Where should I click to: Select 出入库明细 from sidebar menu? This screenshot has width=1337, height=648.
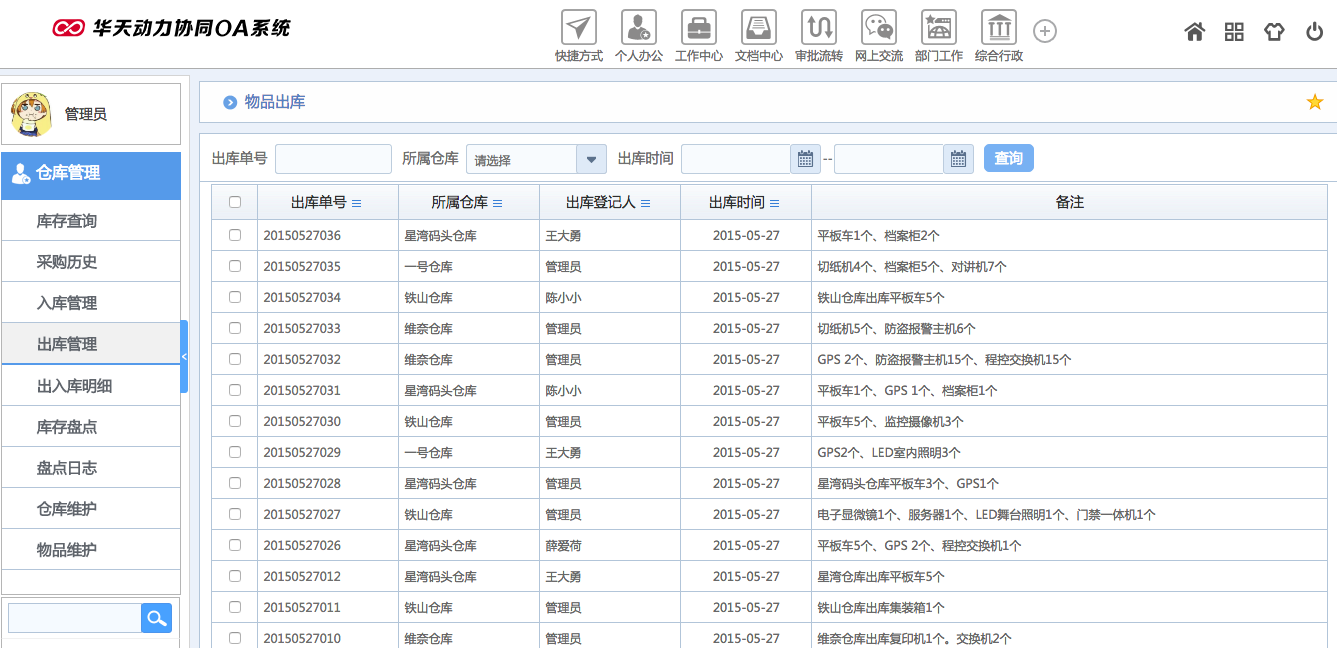[x=74, y=386]
